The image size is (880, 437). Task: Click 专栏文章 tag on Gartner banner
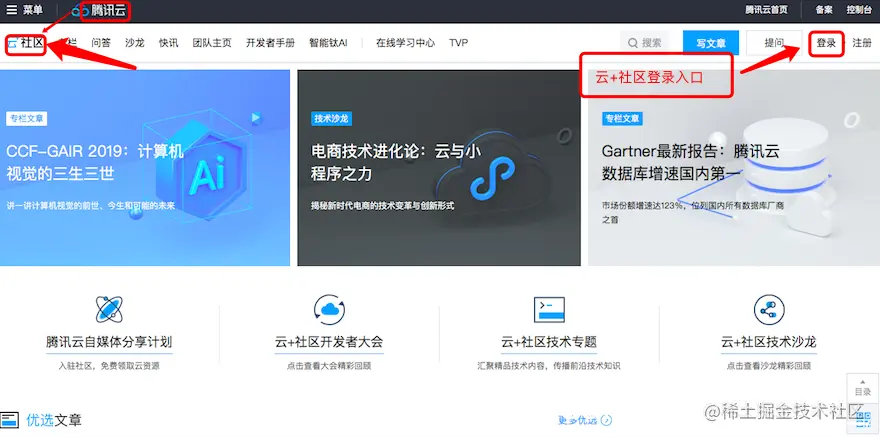click(622, 118)
